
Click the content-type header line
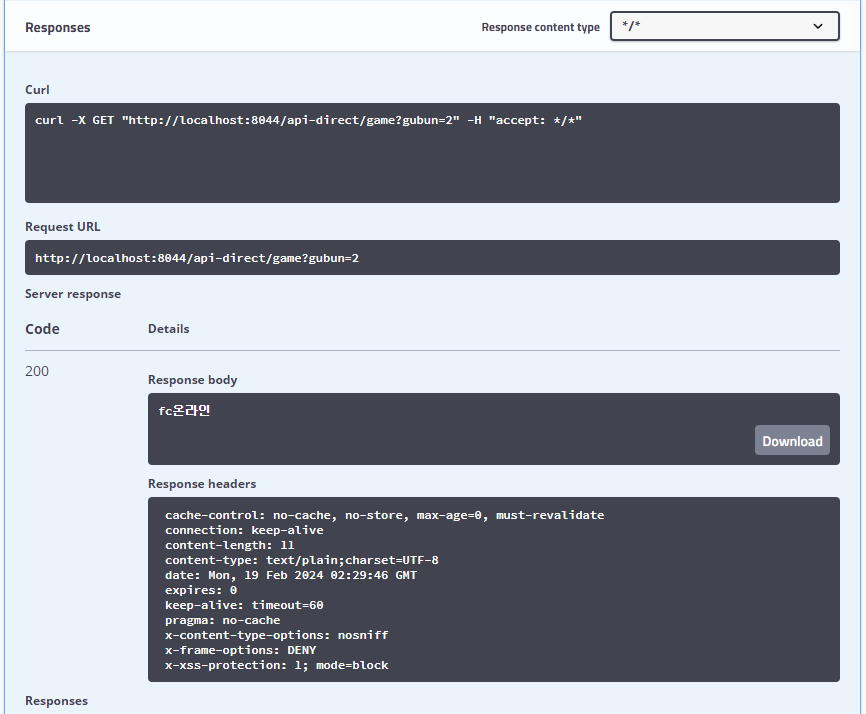302,560
